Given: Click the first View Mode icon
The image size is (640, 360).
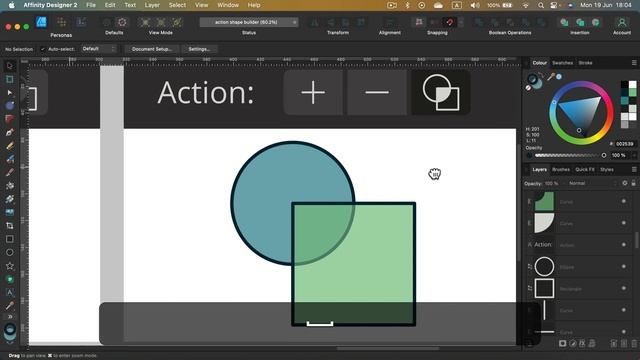Looking at the screenshot, I should pos(145,22).
